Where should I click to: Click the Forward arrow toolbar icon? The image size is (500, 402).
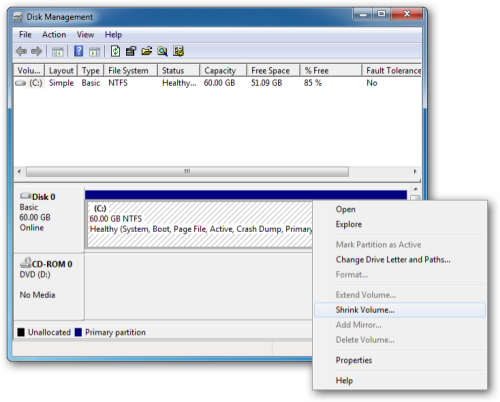click(36, 51)
